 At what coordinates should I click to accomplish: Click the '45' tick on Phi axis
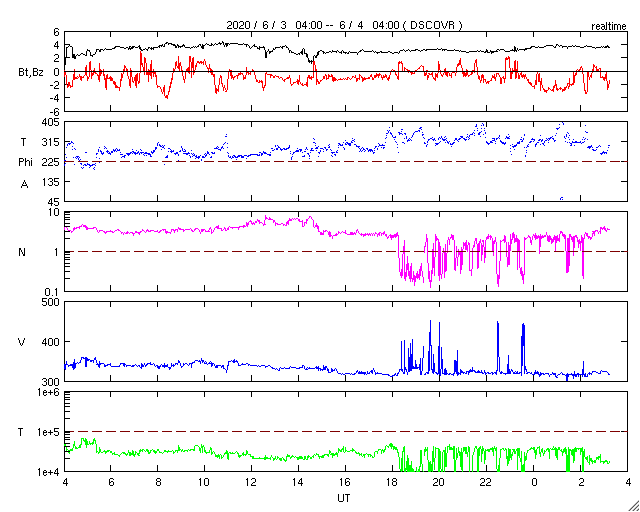coord(54,203)
